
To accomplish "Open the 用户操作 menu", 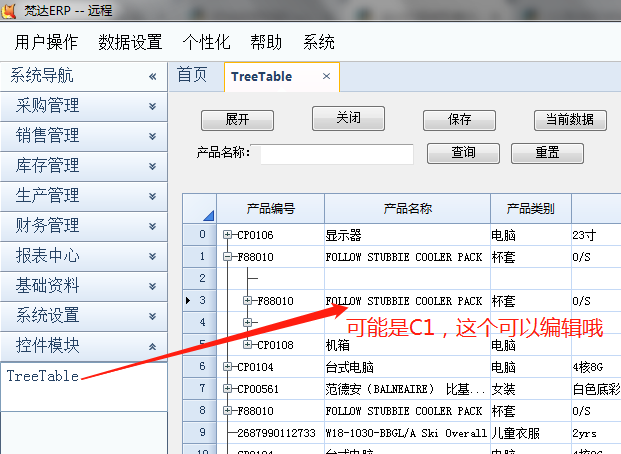I will tap(46, 42).
